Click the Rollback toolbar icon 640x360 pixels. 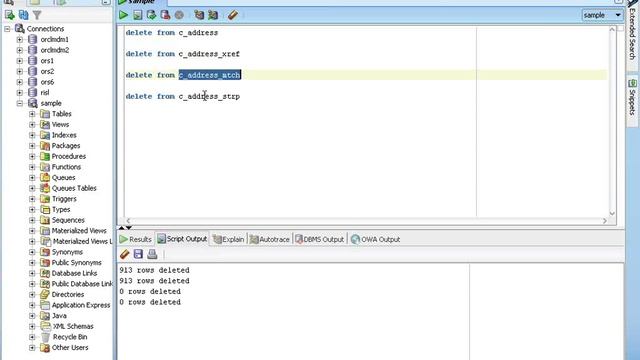coord(165,15)
